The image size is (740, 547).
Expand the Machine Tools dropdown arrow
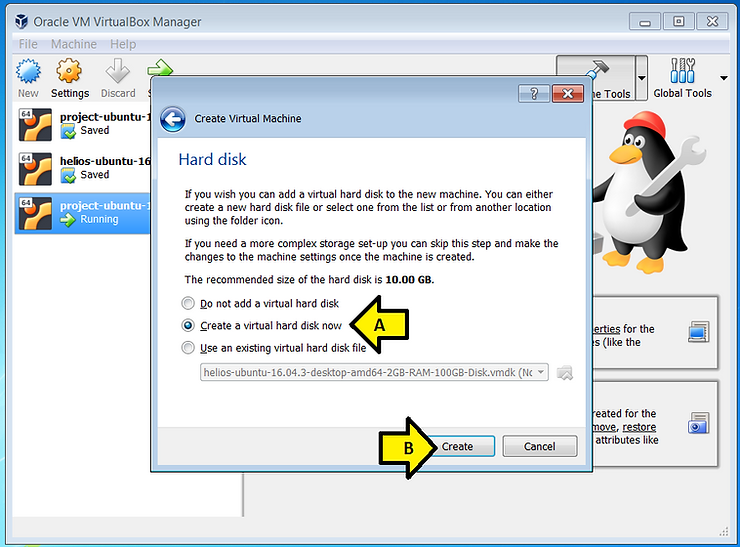tap(641, 78)
